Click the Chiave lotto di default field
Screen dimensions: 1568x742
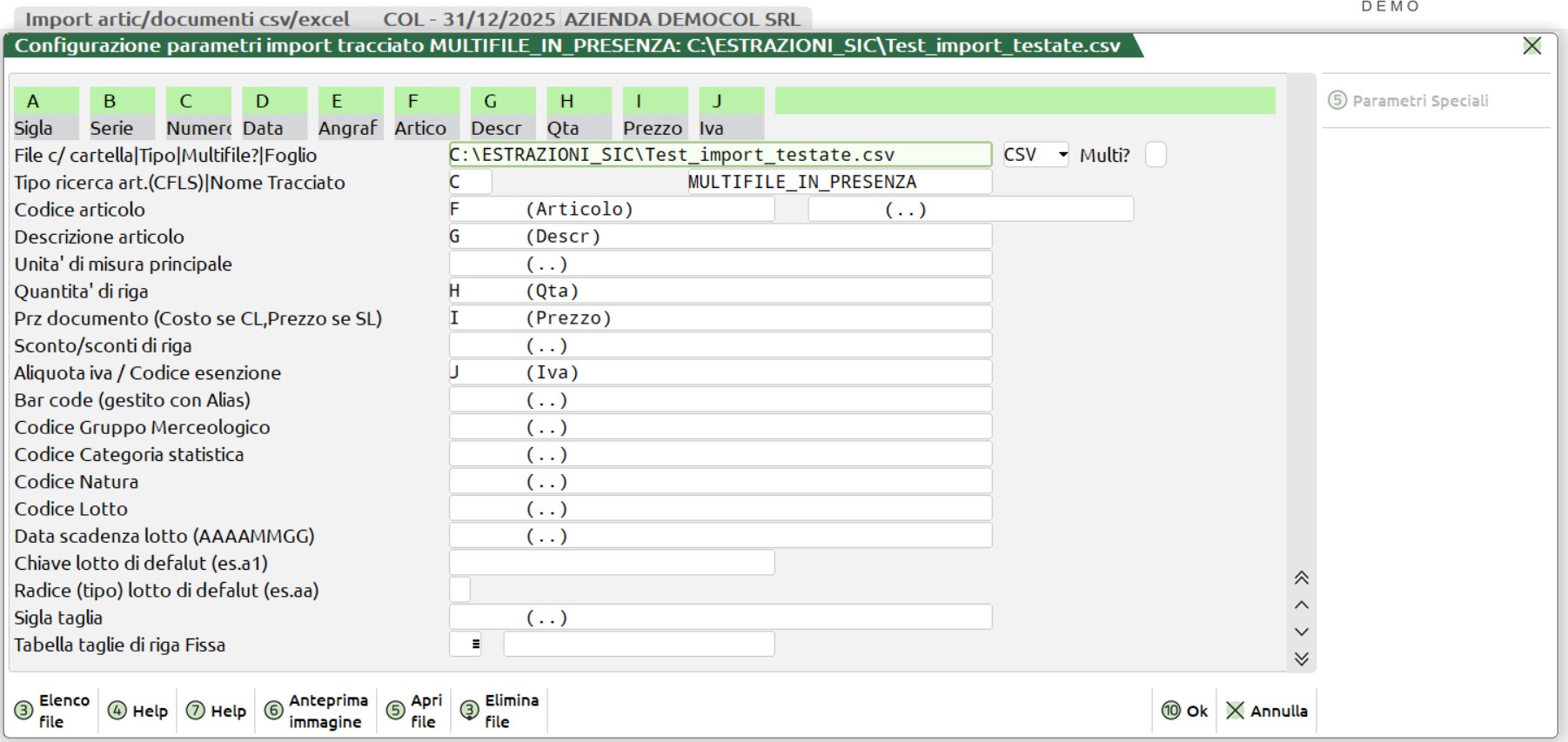[x=611, y=563]
